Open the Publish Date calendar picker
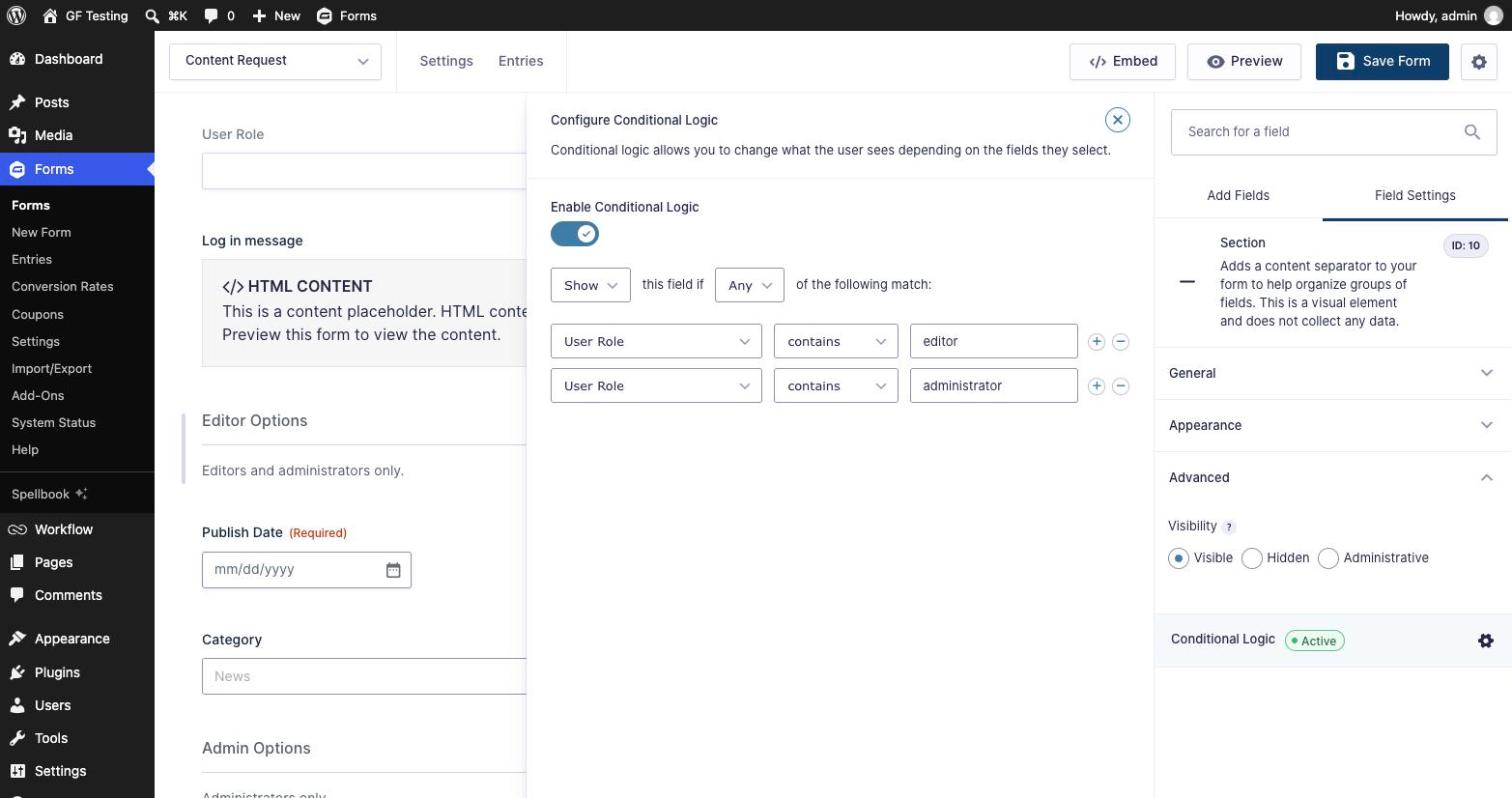Image resolution: width=1512 pixels, height=798 pixels. click(x=393, y=570)
